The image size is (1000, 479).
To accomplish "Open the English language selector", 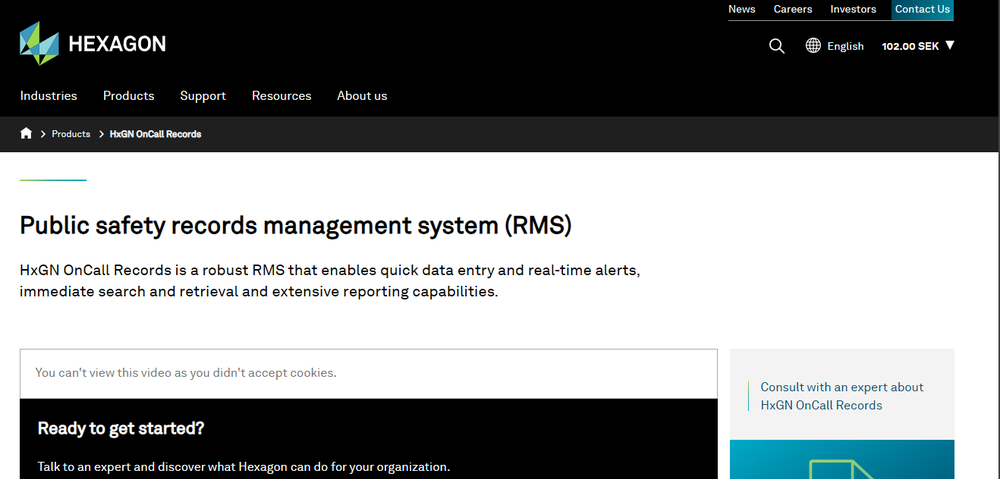I will [845, 46].
